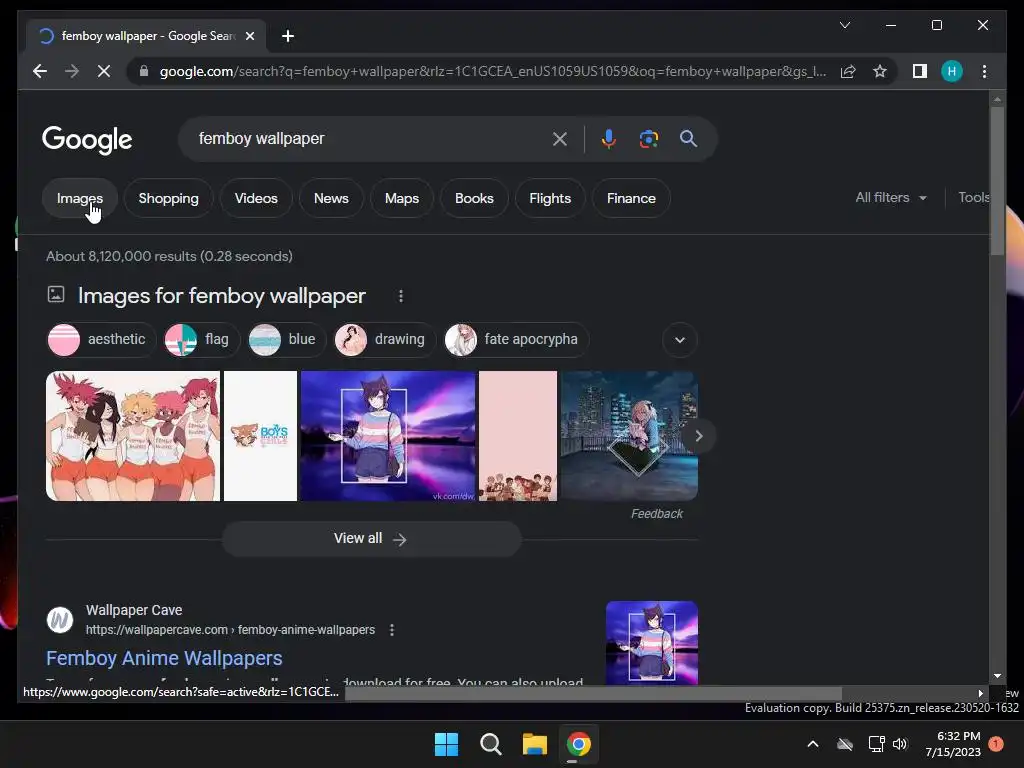Open wallpapercave.com URL breadcrumb
The height and width of the screenshot is (768, 1024).
pyautogui.click(x=230, y=630)
